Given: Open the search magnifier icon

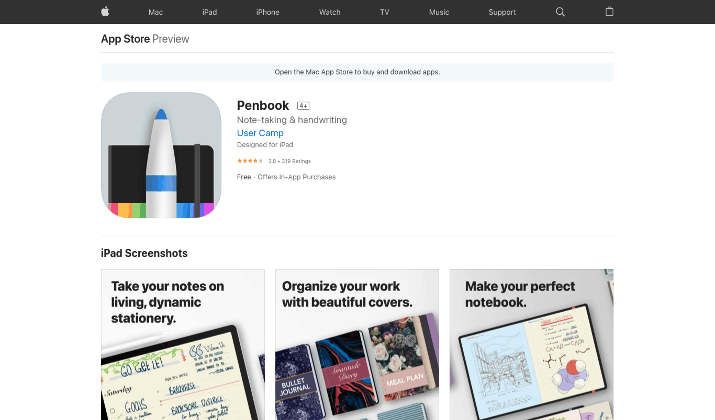Looking at the screenshot, I should 560,12.
